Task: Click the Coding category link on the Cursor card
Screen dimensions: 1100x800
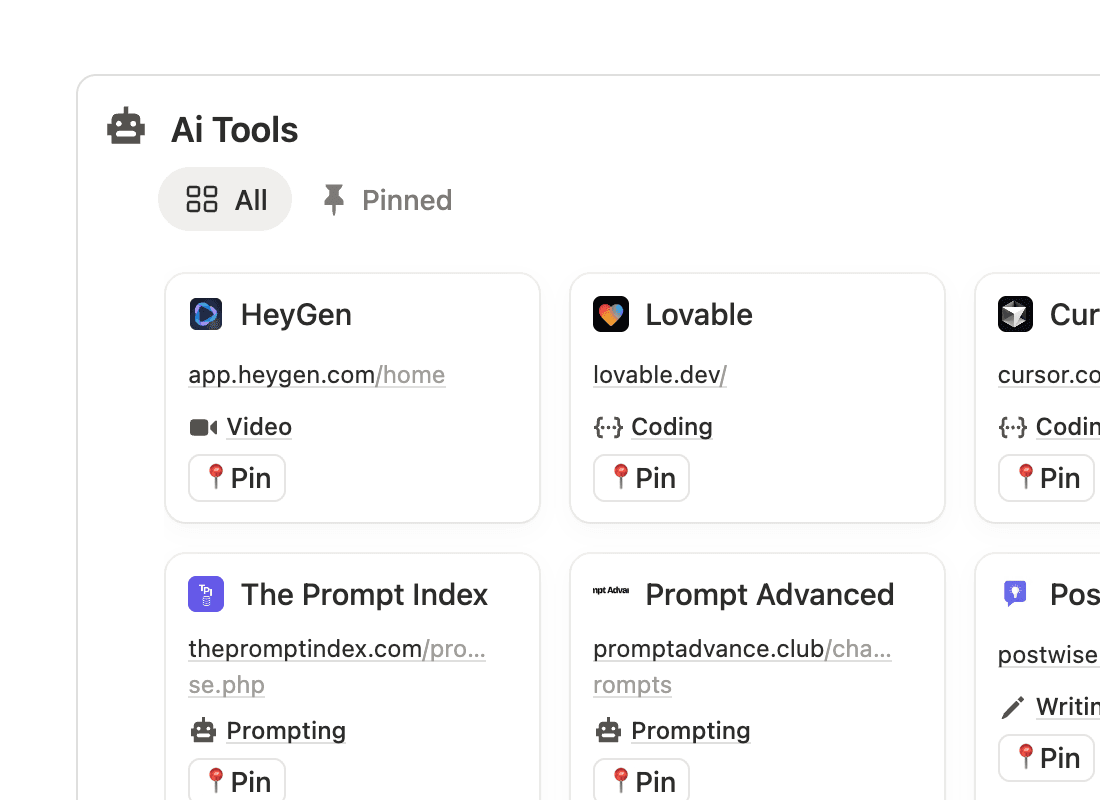Action: [1070, 427]
